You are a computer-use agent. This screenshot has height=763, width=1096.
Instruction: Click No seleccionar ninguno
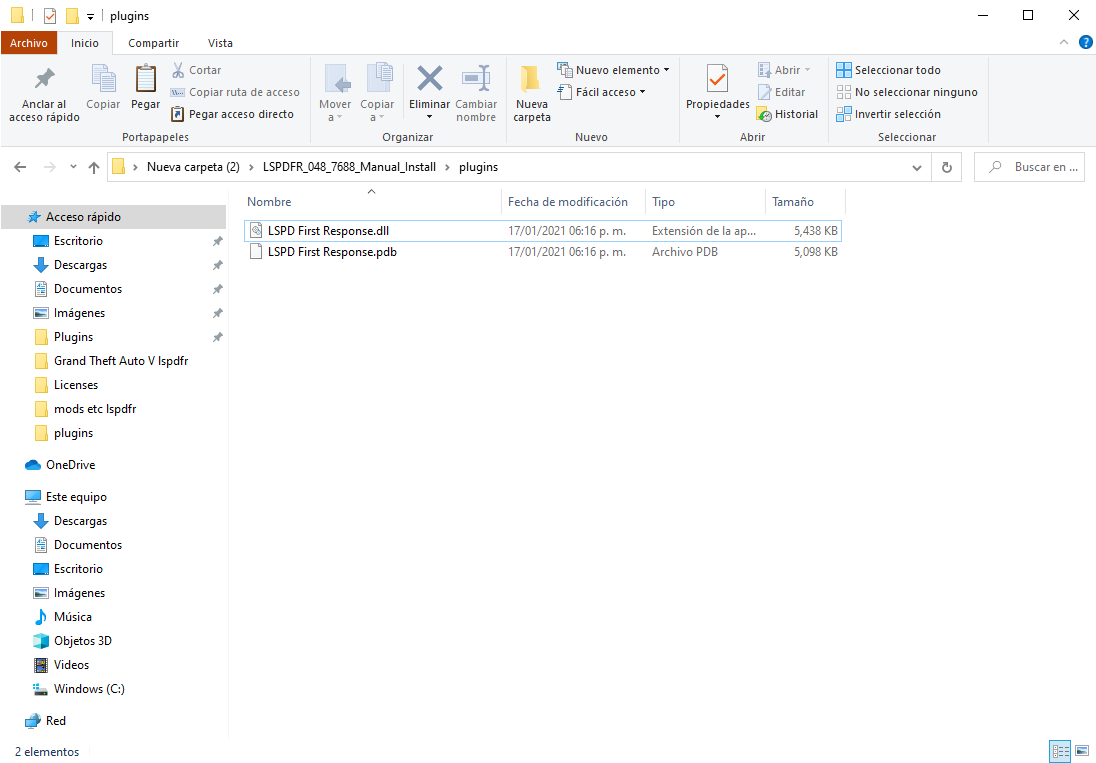[x=907, y=92]
